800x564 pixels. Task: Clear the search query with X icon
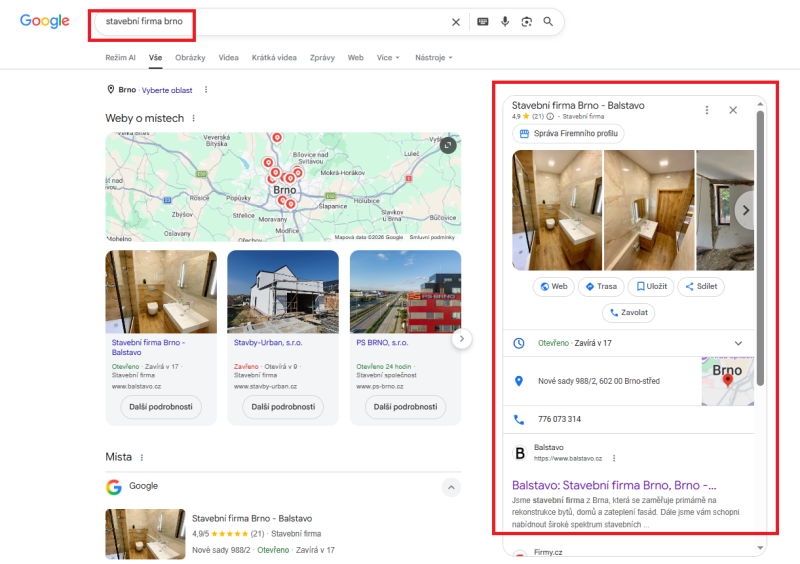tap(456, 22)
